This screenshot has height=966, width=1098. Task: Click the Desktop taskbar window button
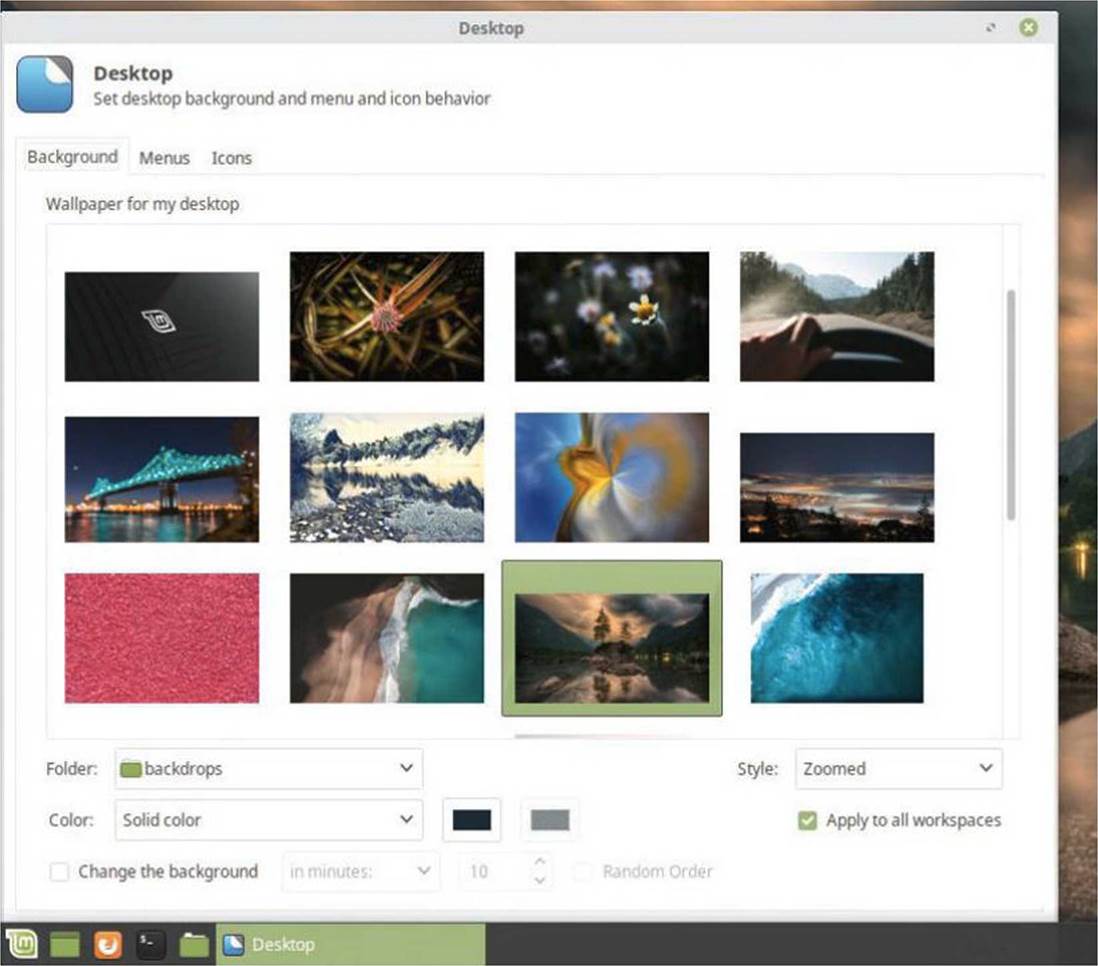pyautogui.click(x=350, y=944)
